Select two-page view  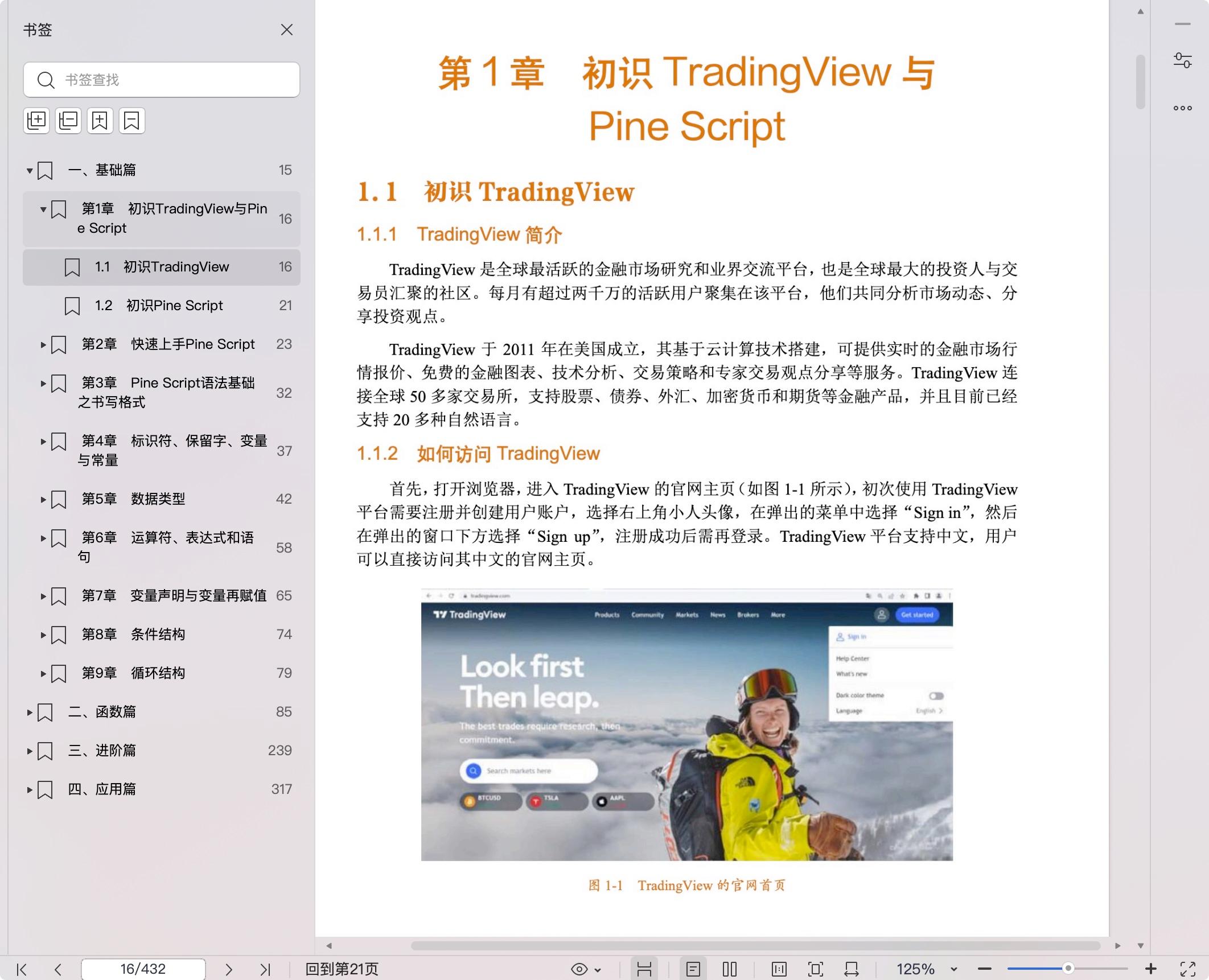coord(729,969)
